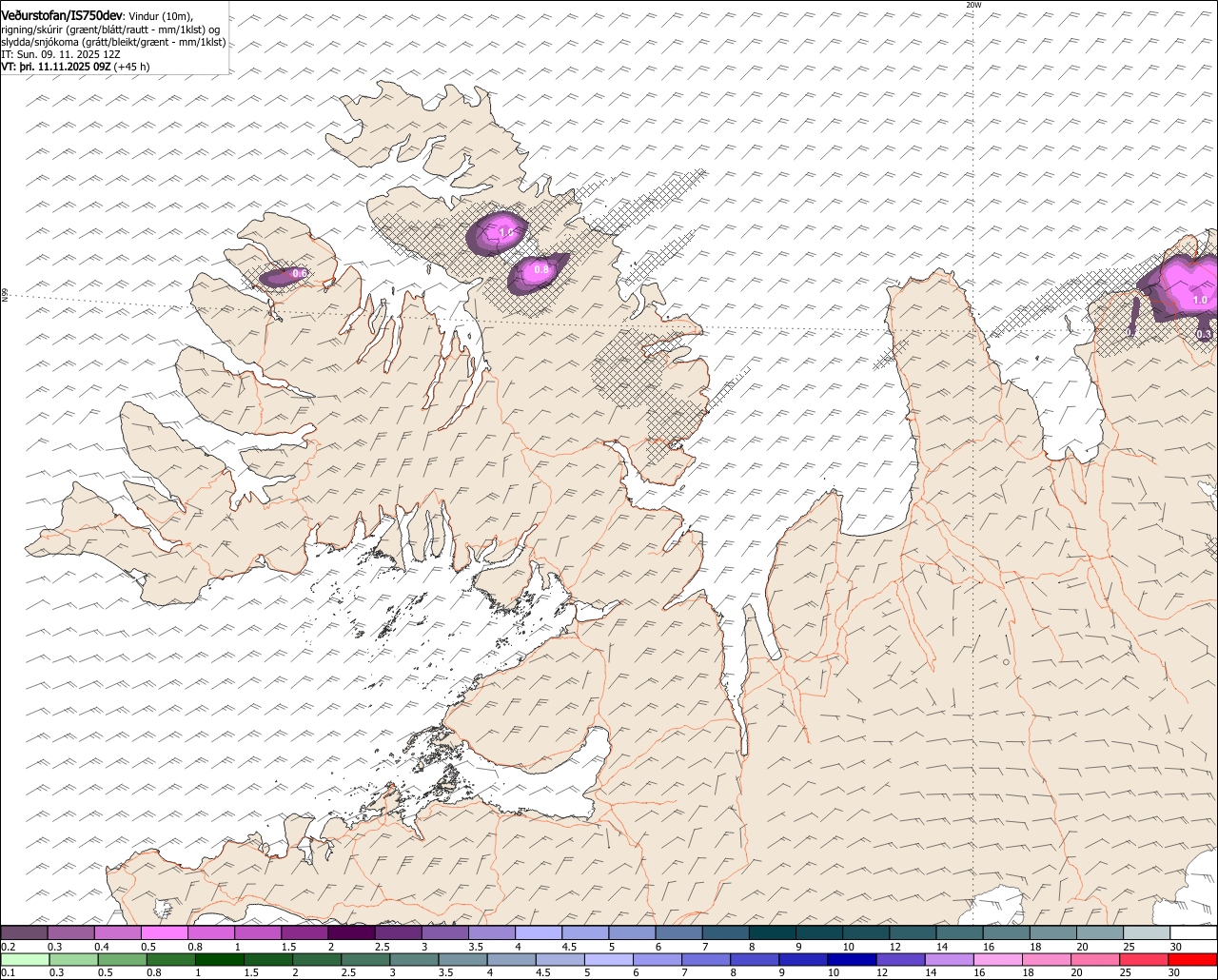1218x980 pixels.
Task: Click the '4.5' value label in upper legend
Action: coord(569,947)
